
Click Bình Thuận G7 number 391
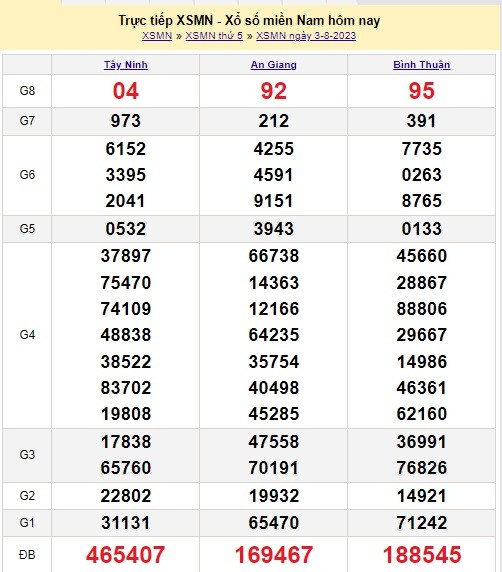(421, 121)
